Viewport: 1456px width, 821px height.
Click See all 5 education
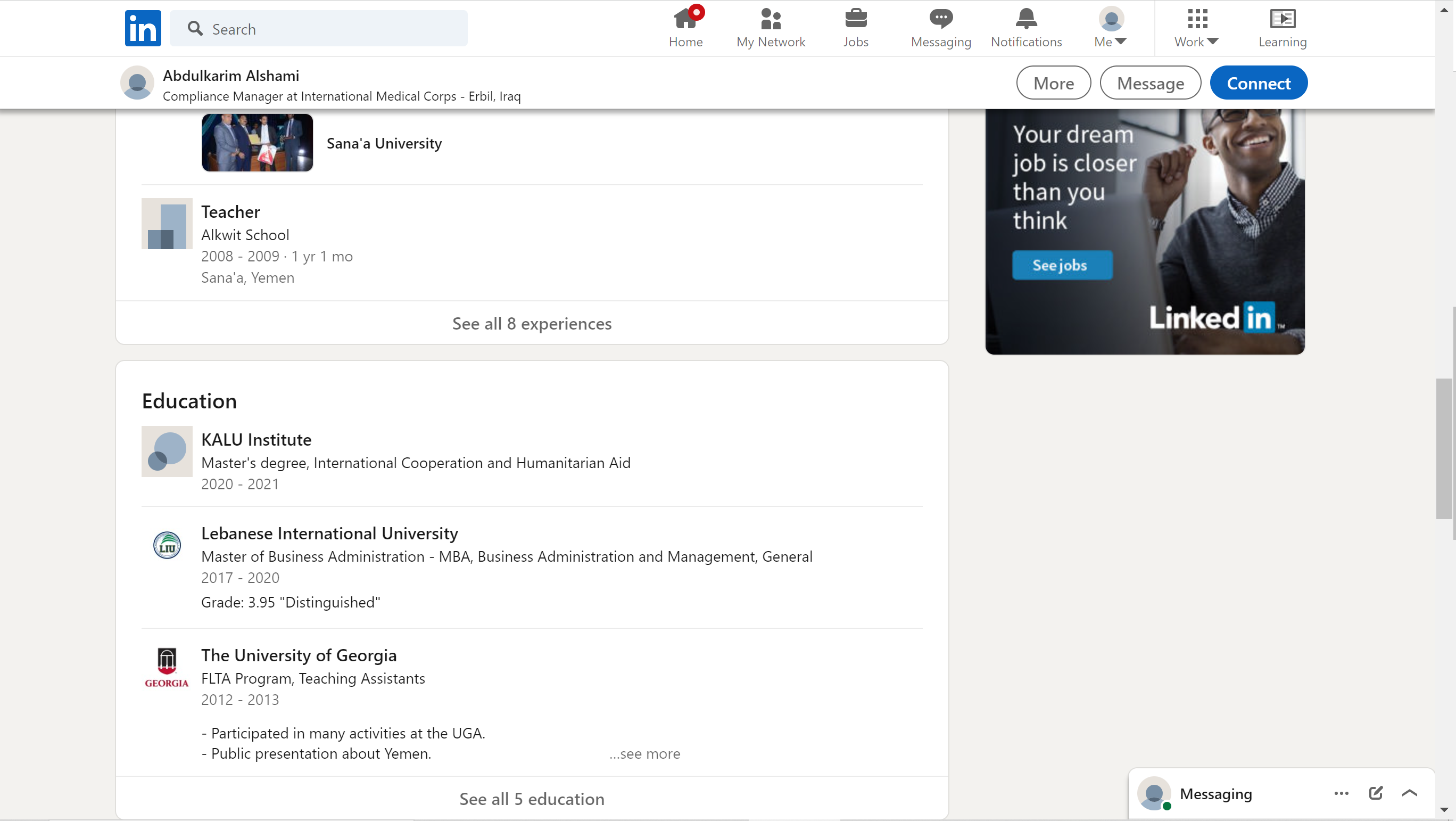click(531, 799)
